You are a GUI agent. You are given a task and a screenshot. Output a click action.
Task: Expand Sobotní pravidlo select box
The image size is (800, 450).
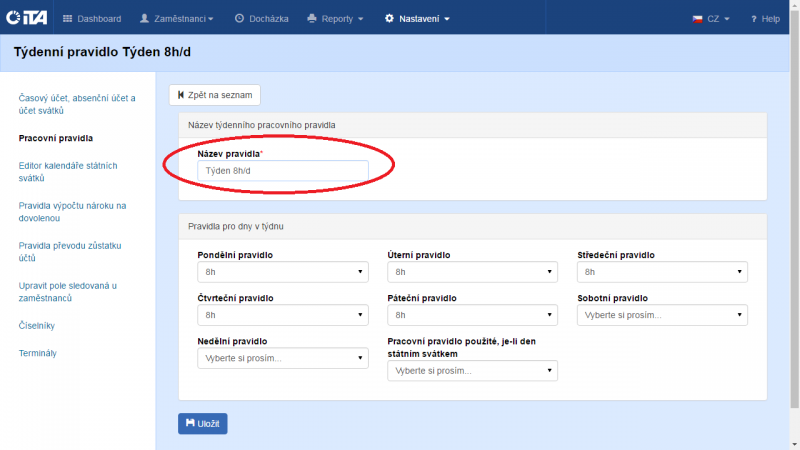tap(662, 315)
